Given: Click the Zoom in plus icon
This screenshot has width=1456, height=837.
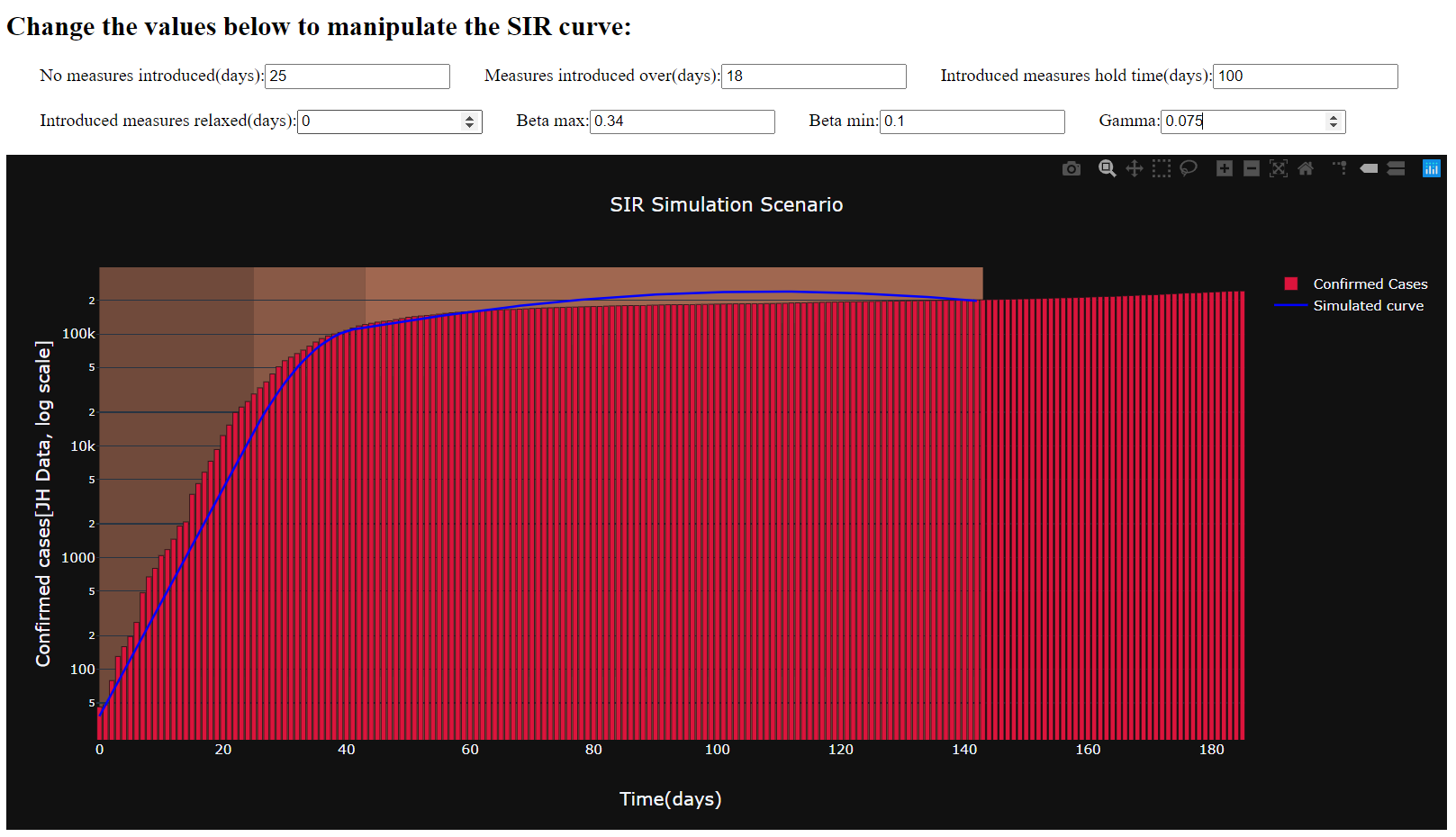Looking at the screenshot, I should 1225,168.
